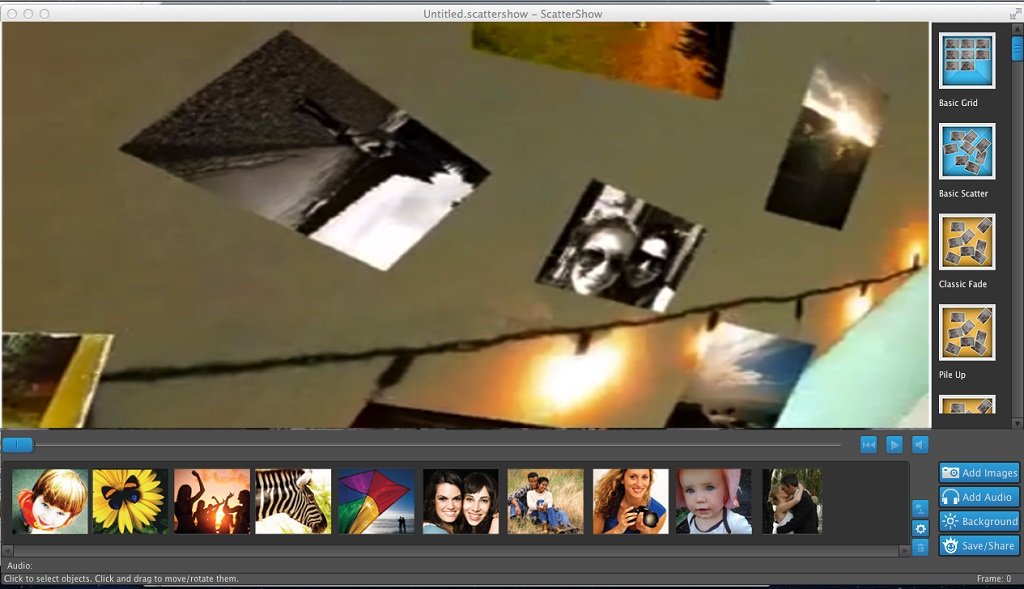Screen dimensions: 1024x589
Task: Rewind to the start of slideshow
Action: click(x=869, y=445)
